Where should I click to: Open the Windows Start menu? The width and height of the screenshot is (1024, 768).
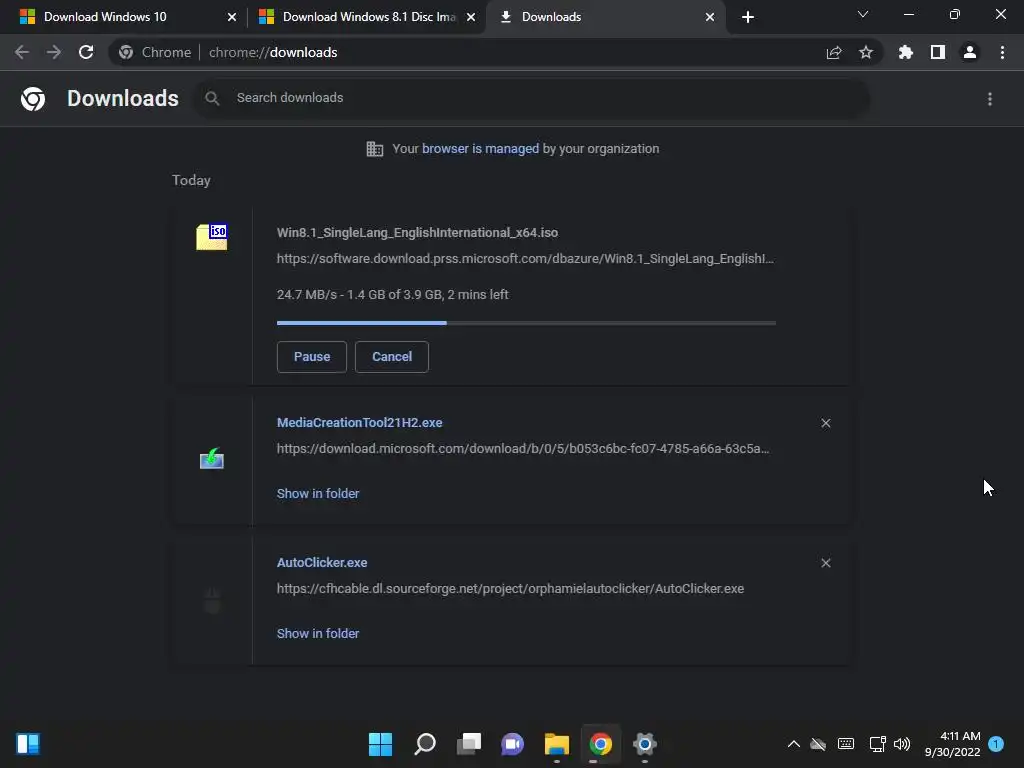coord(381,744)
